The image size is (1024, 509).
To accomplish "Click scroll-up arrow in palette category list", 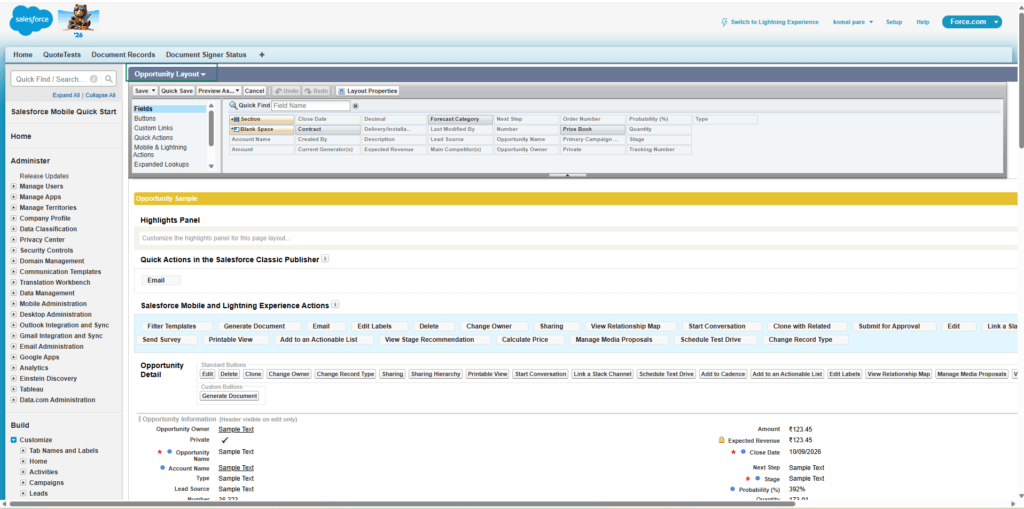I will (211, 106).
